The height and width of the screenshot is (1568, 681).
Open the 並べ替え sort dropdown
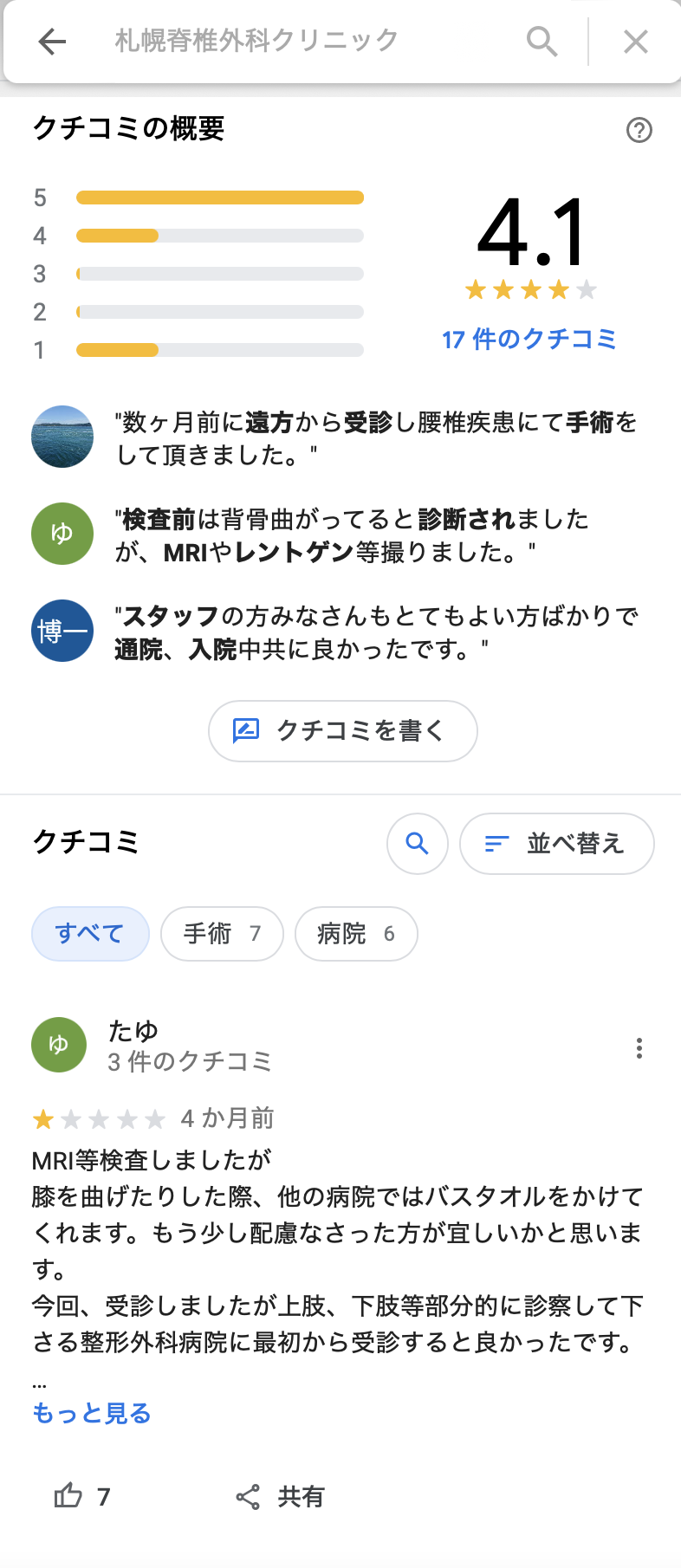tap(557, 844)
